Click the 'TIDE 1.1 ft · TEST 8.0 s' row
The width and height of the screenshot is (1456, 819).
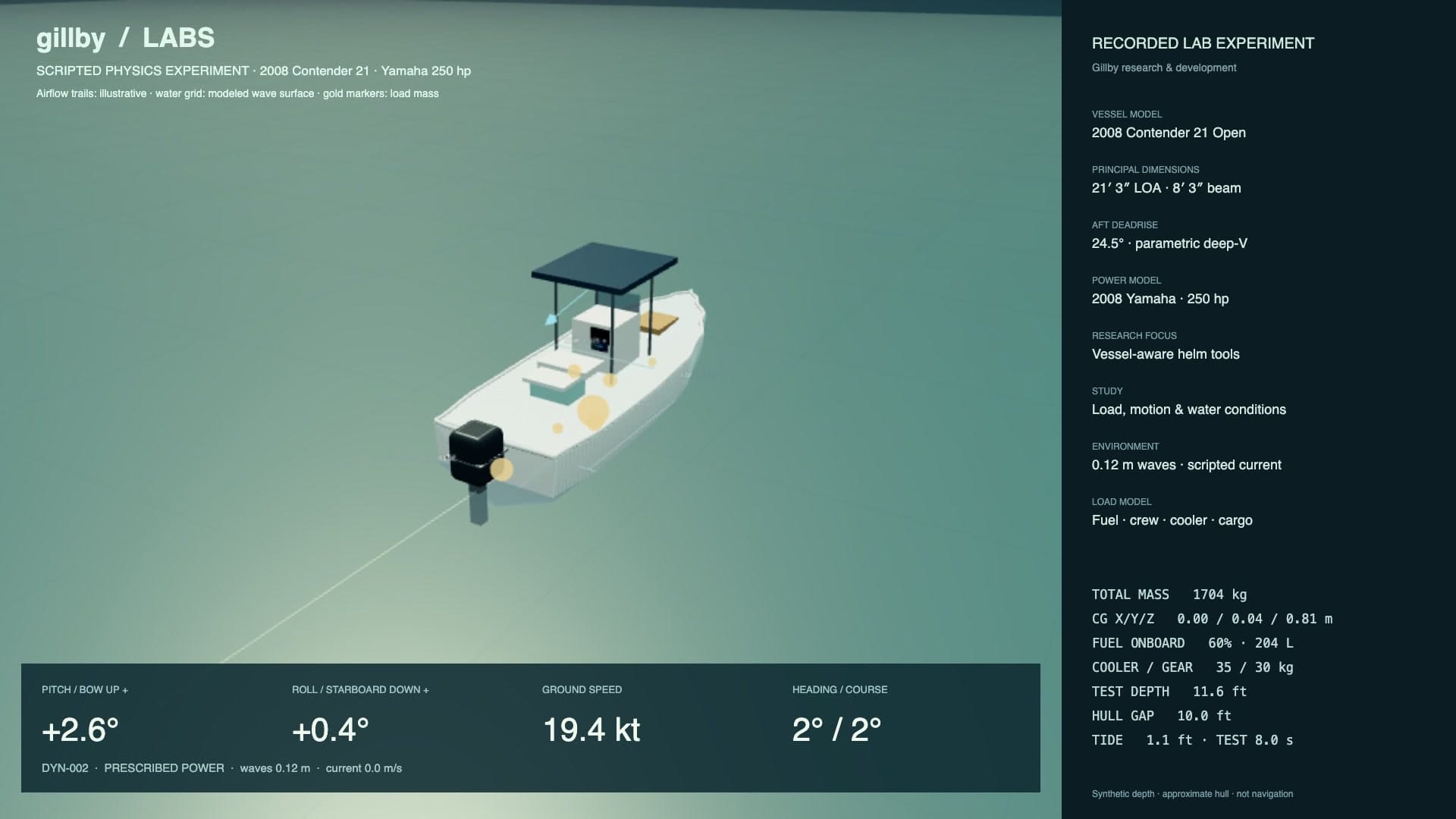pos(1193,740)
